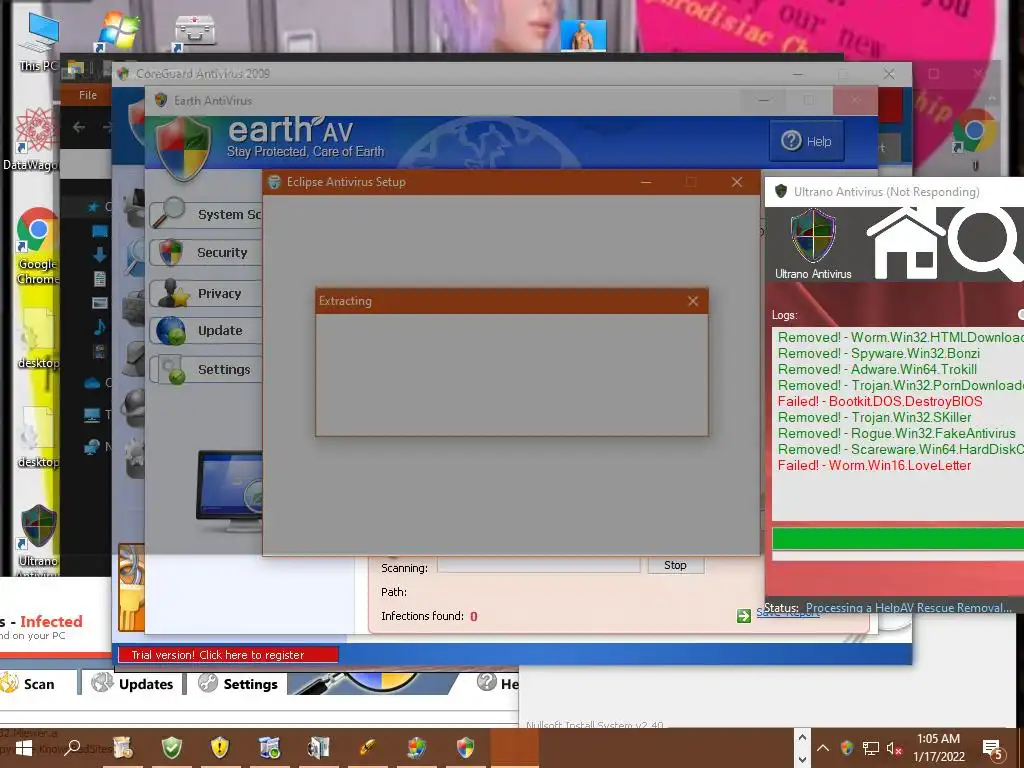Viewport: 1024px width, 768px height.
Task: Click the Ultrano Antivirus shield logo
Action: tap(812, 236)
